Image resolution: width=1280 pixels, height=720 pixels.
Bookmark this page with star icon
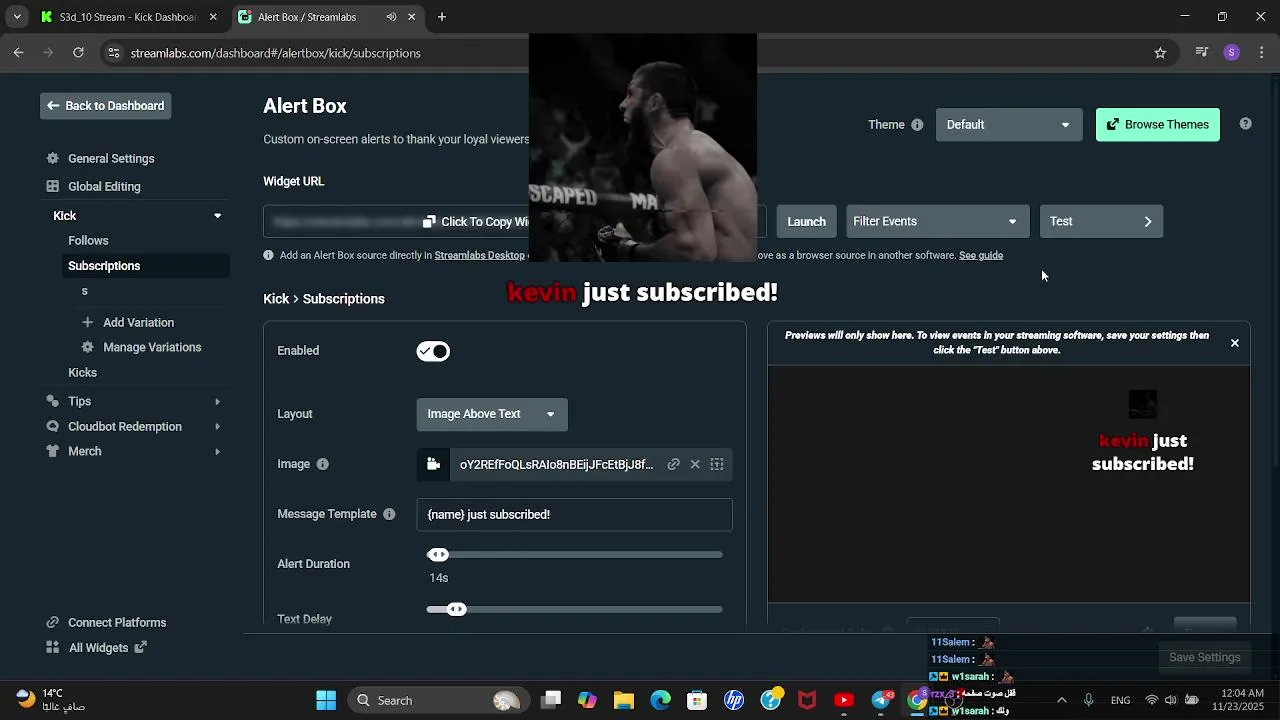1160,53
